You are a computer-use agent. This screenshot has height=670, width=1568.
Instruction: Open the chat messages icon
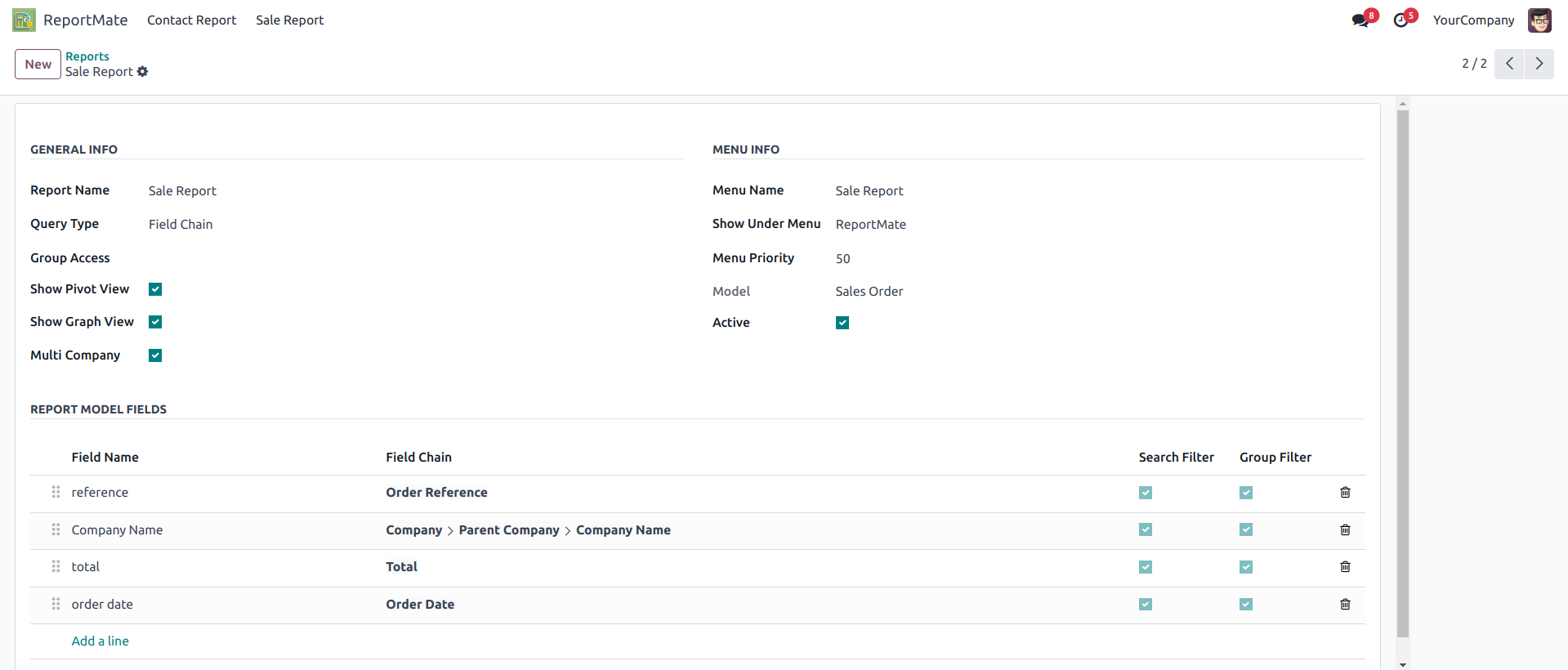click(1360, 20)
